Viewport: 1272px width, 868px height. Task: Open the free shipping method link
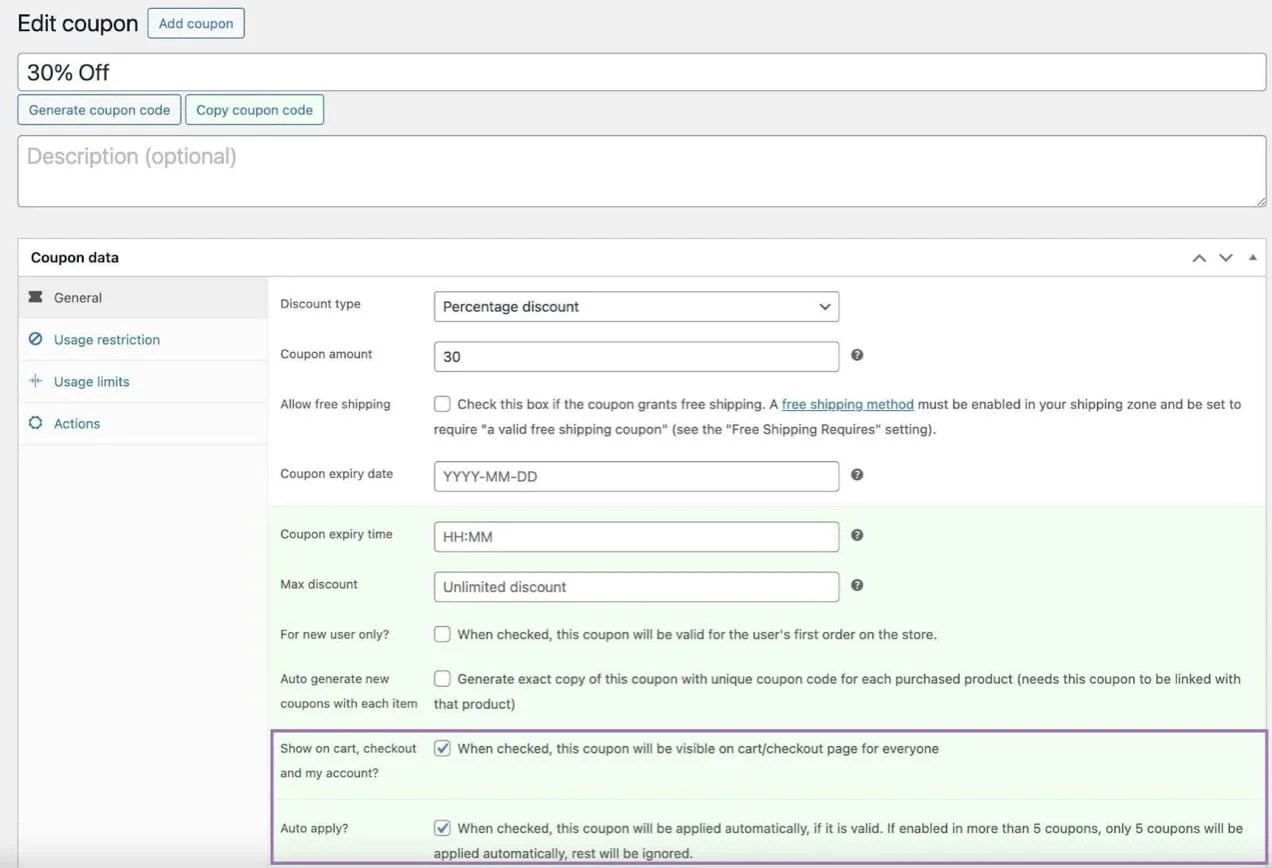(847, 403)
